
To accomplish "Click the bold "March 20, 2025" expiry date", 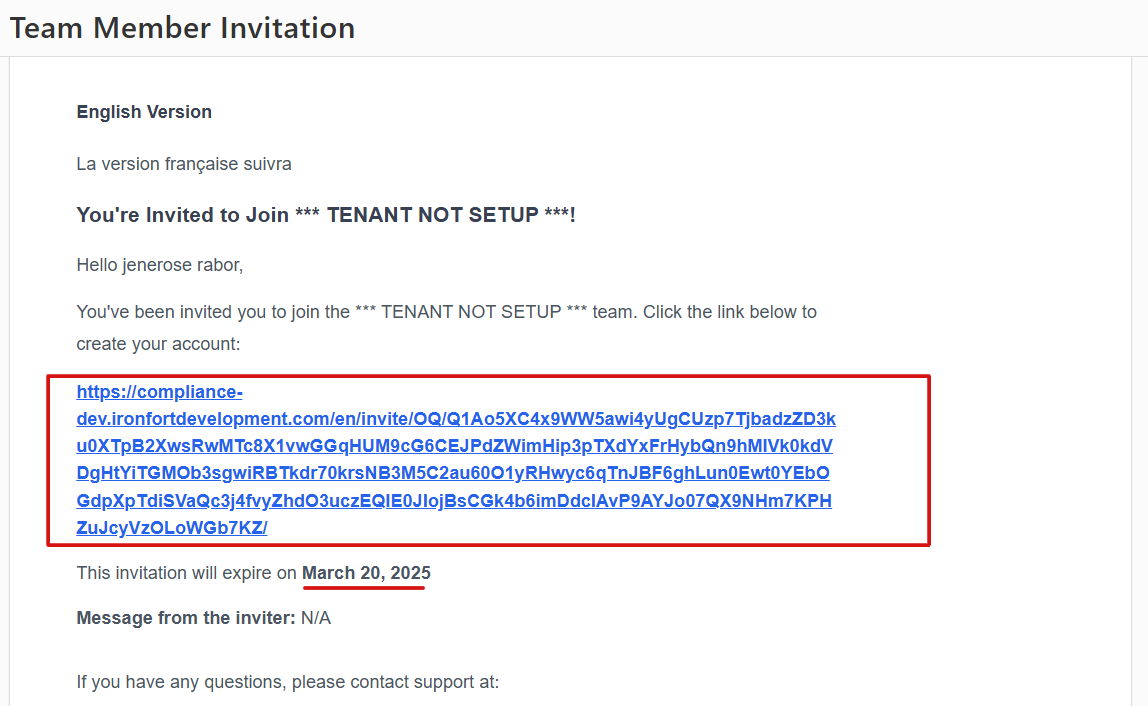I will tap(366, 573).
